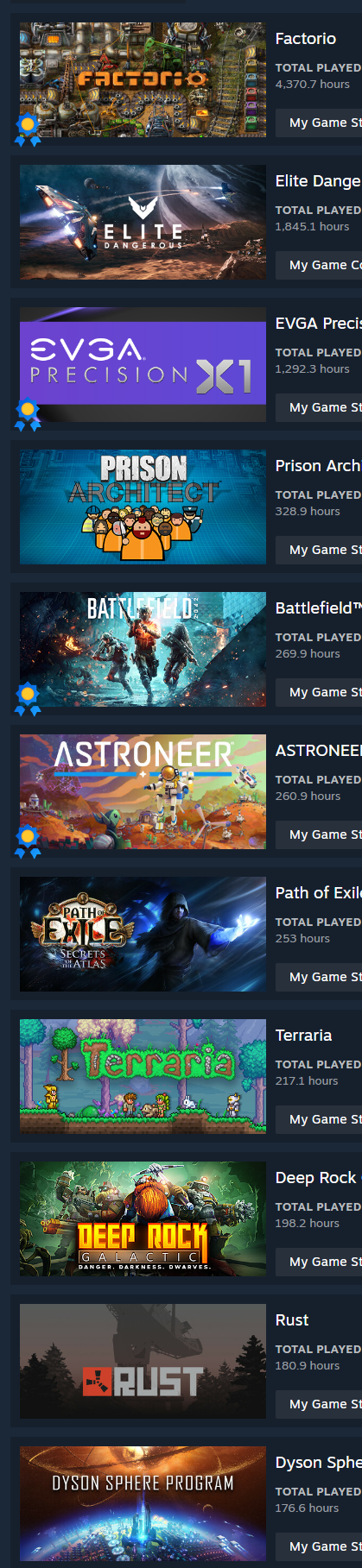
Task: Click the Elite Dangerous game title text
Action: [318, 181]
